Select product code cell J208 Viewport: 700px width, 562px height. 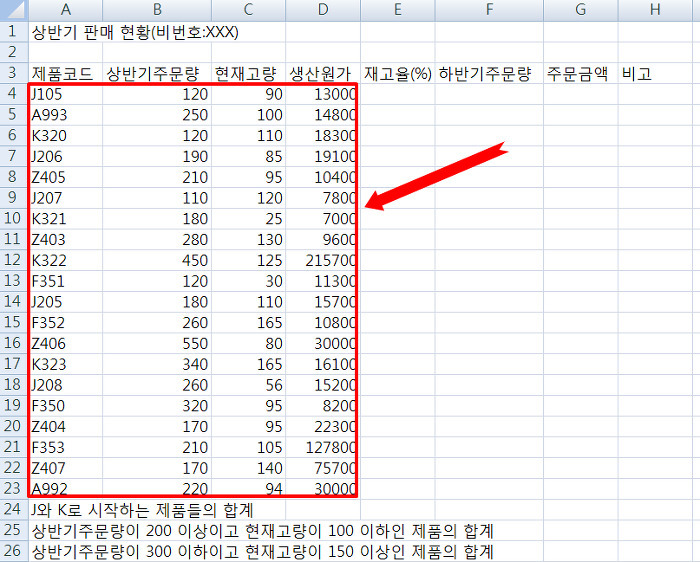point(65,385)
